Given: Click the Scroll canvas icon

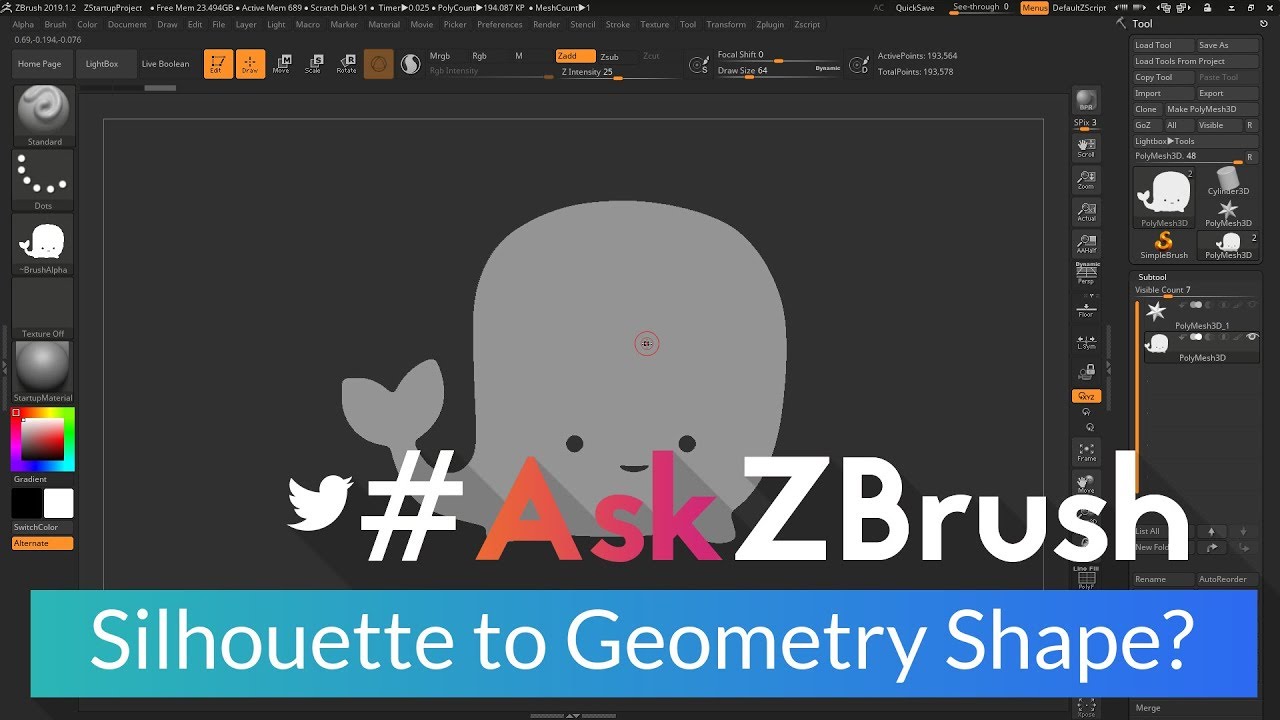Looking at the screenshot, I should click(1086, 148).
